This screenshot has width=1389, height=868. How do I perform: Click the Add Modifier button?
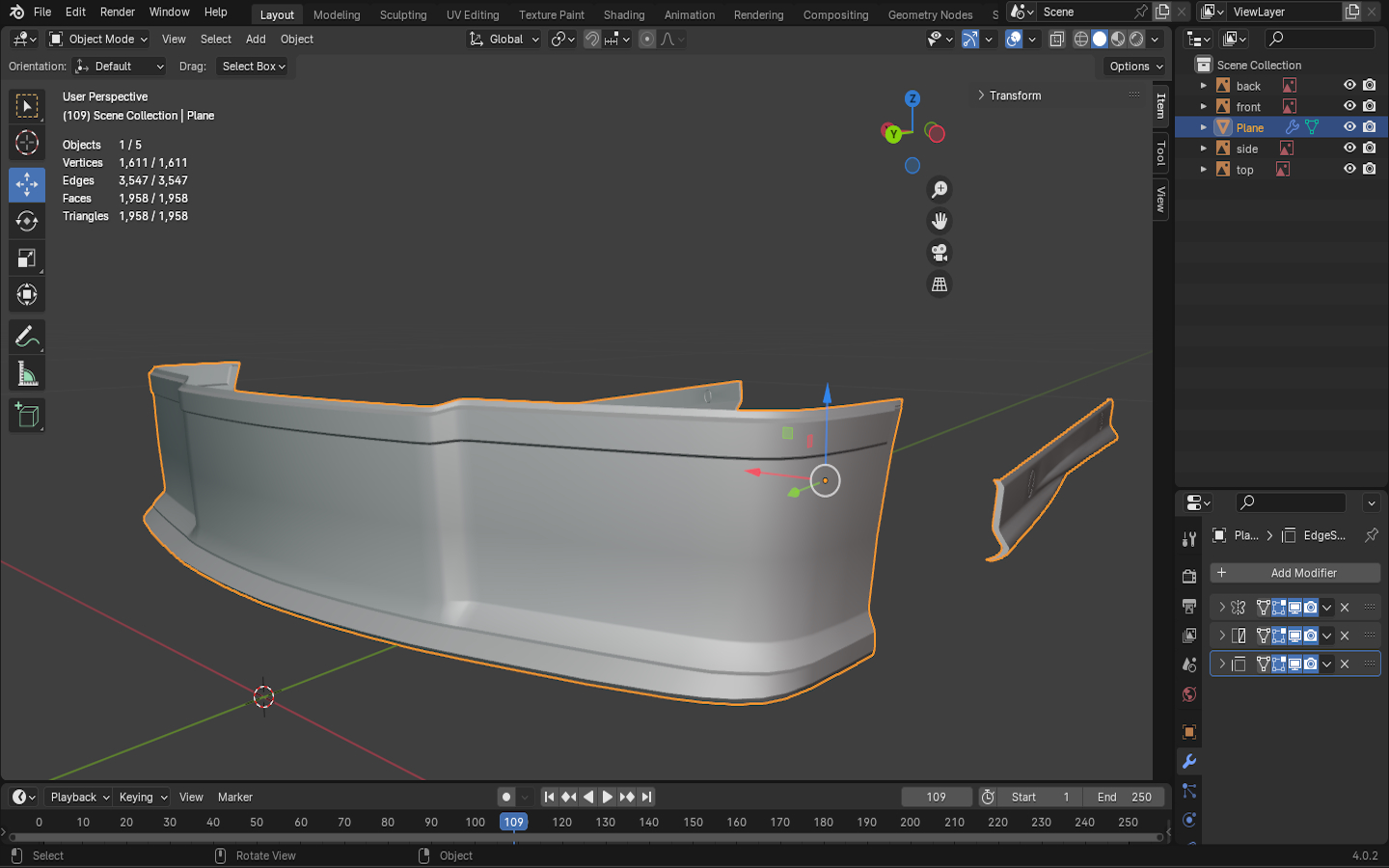1294,573
